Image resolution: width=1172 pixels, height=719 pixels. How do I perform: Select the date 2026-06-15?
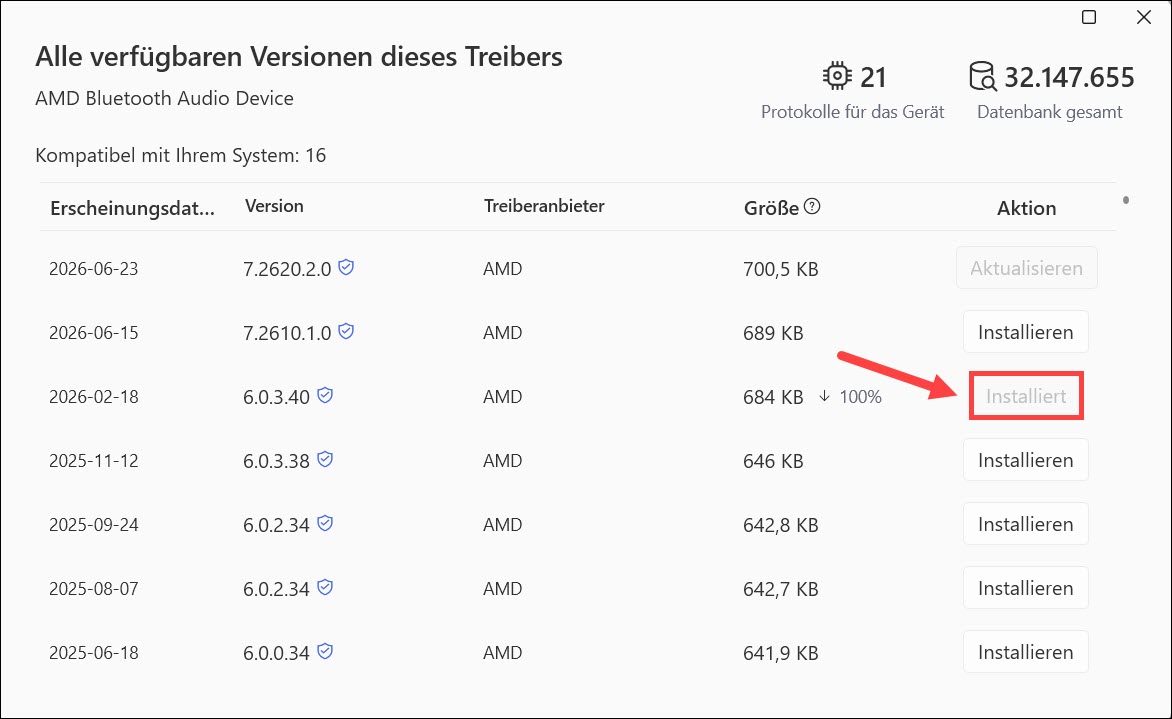(x=94, y=333)
